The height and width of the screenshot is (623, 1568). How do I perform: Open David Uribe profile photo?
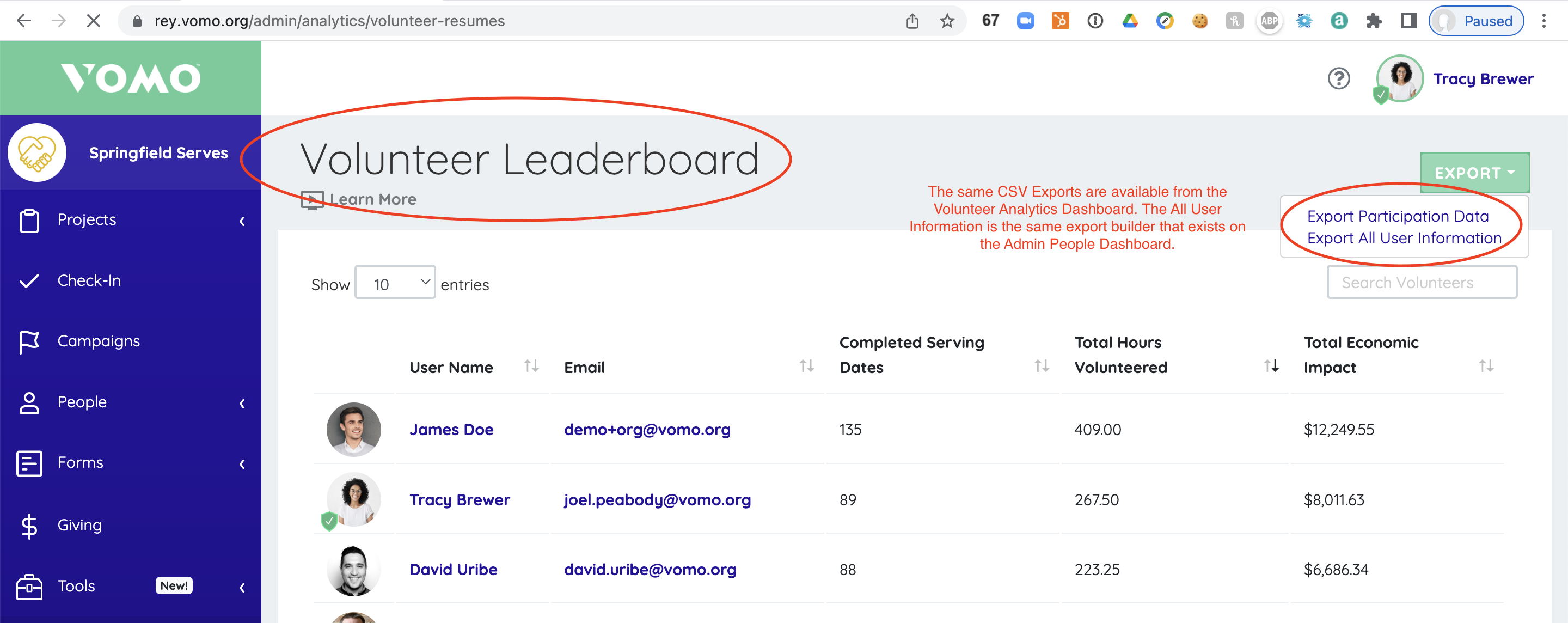click(354, 570)
